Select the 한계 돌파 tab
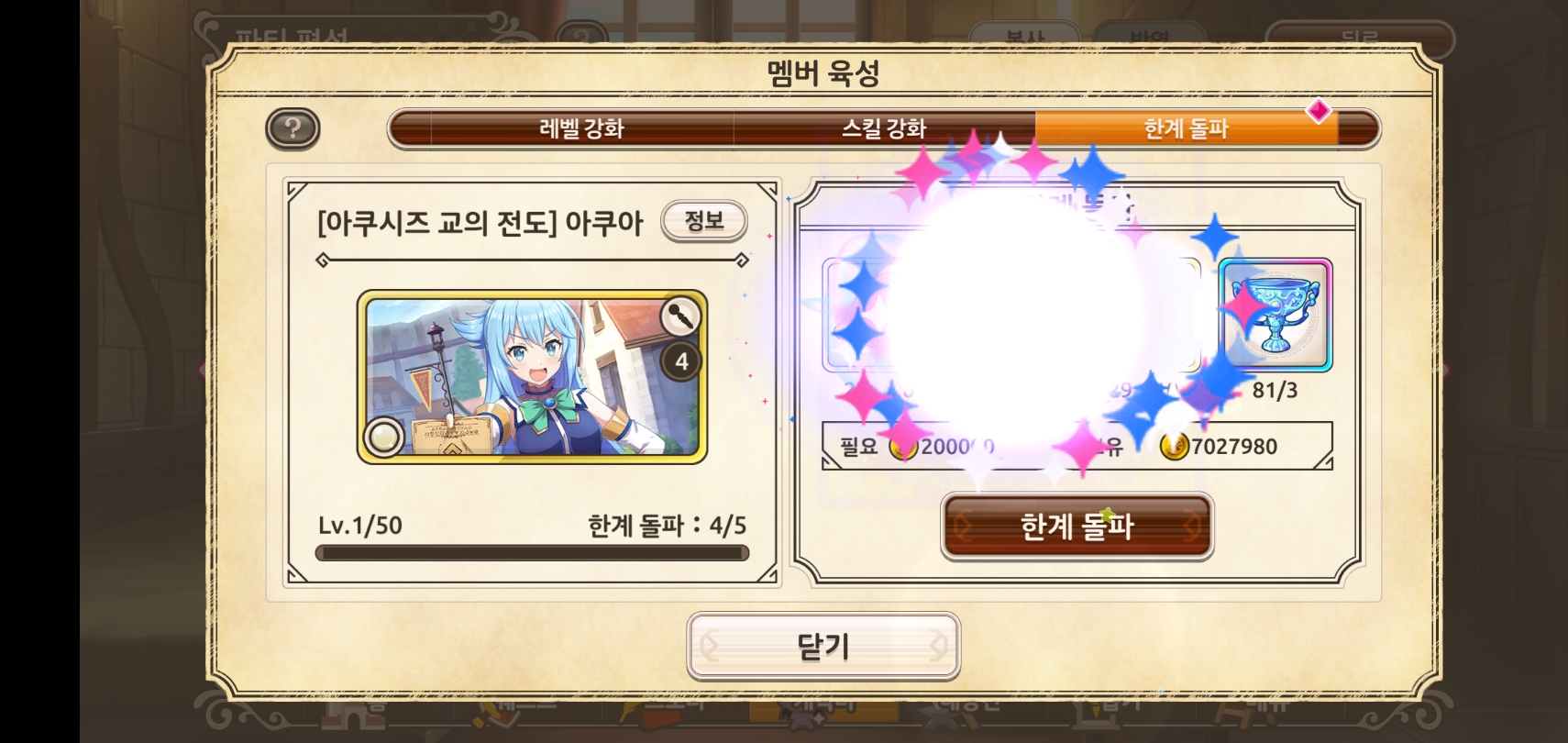1568x743 pixels. tap(1187, 128)
